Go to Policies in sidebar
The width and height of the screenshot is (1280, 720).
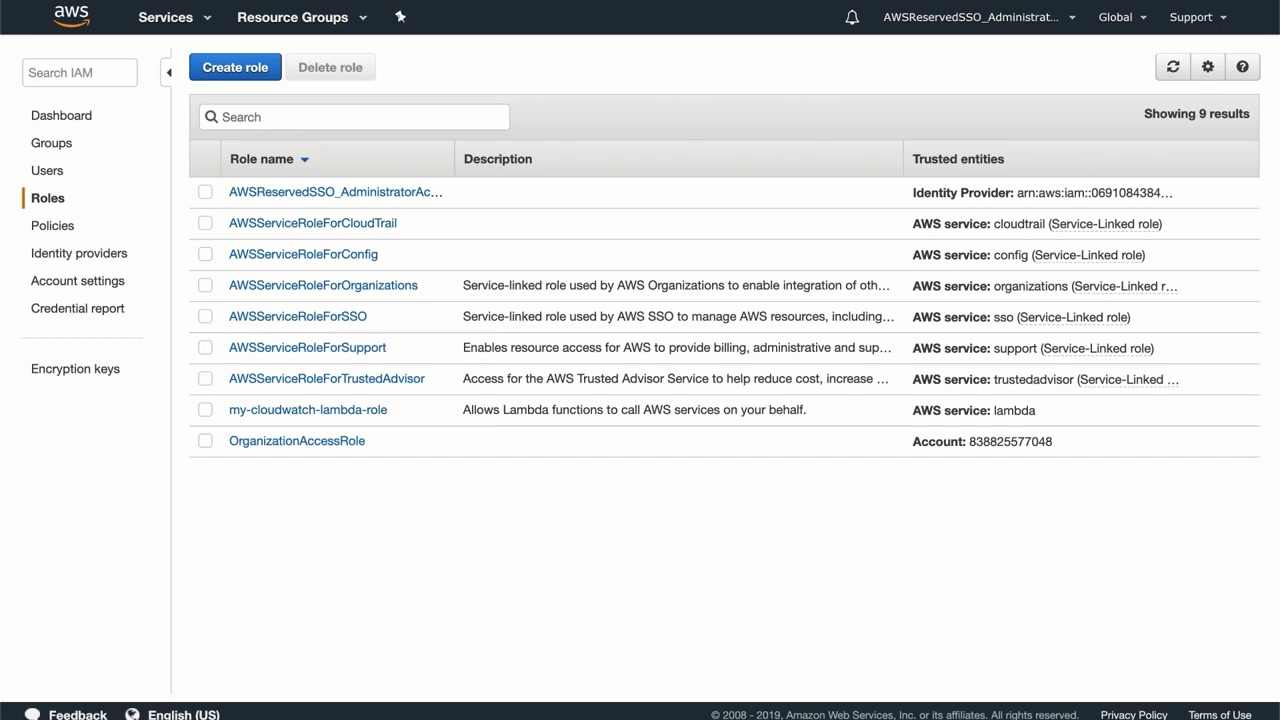point(52,226)
